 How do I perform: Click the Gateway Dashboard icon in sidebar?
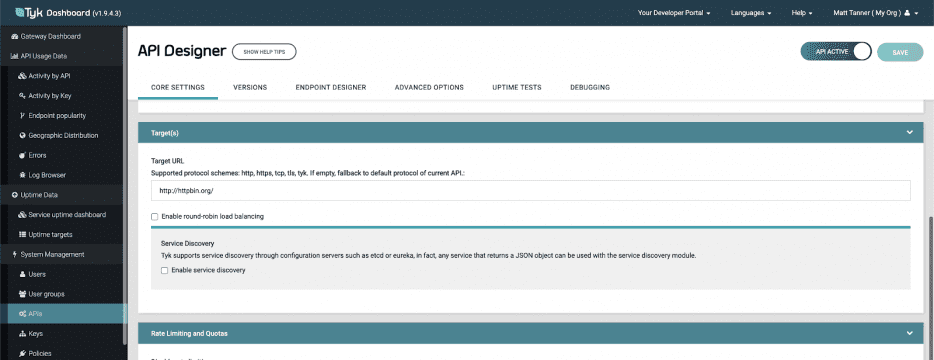tap(15, 36)
